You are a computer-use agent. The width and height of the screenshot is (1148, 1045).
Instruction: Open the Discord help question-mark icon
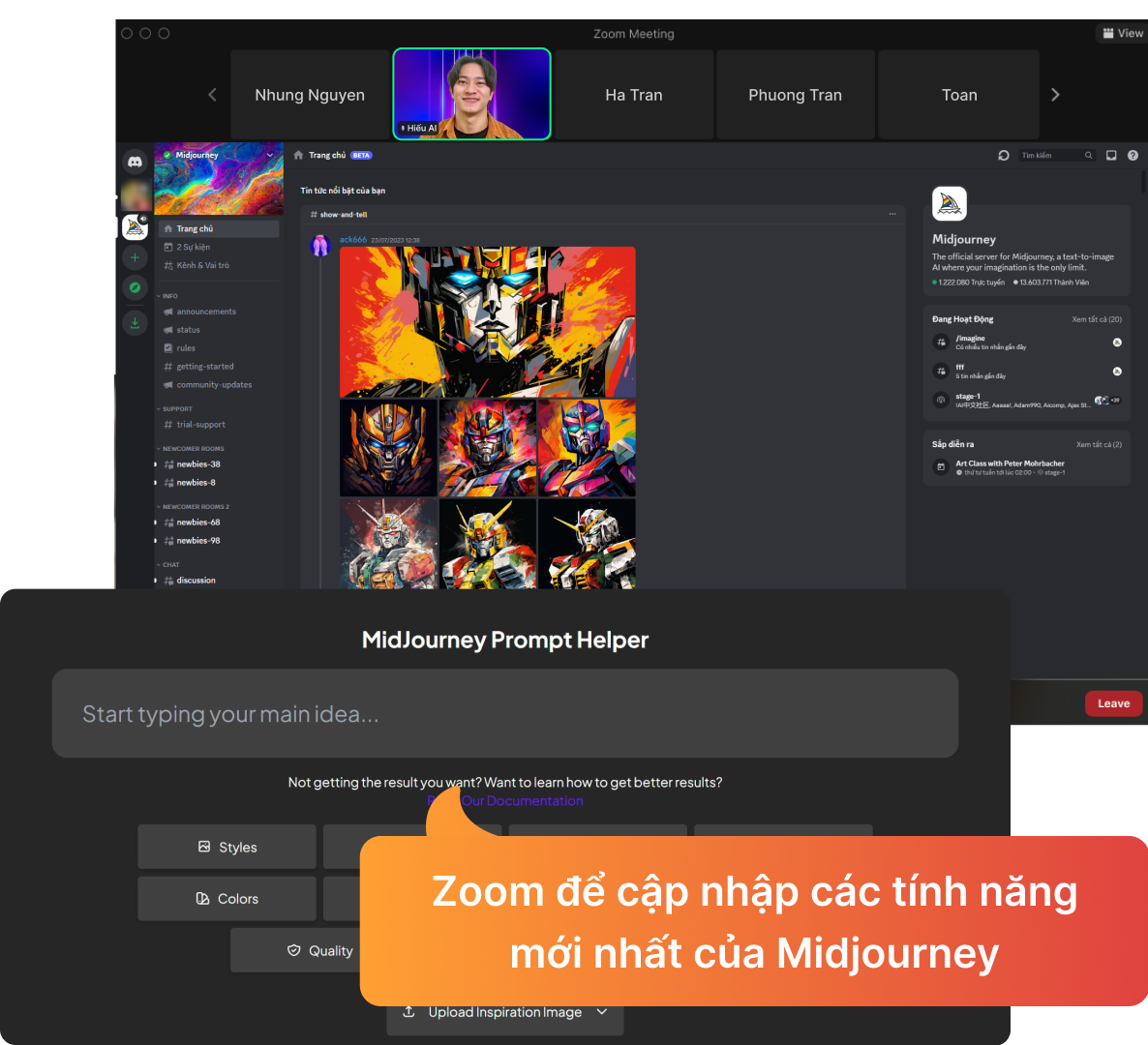coord(1133,155)
